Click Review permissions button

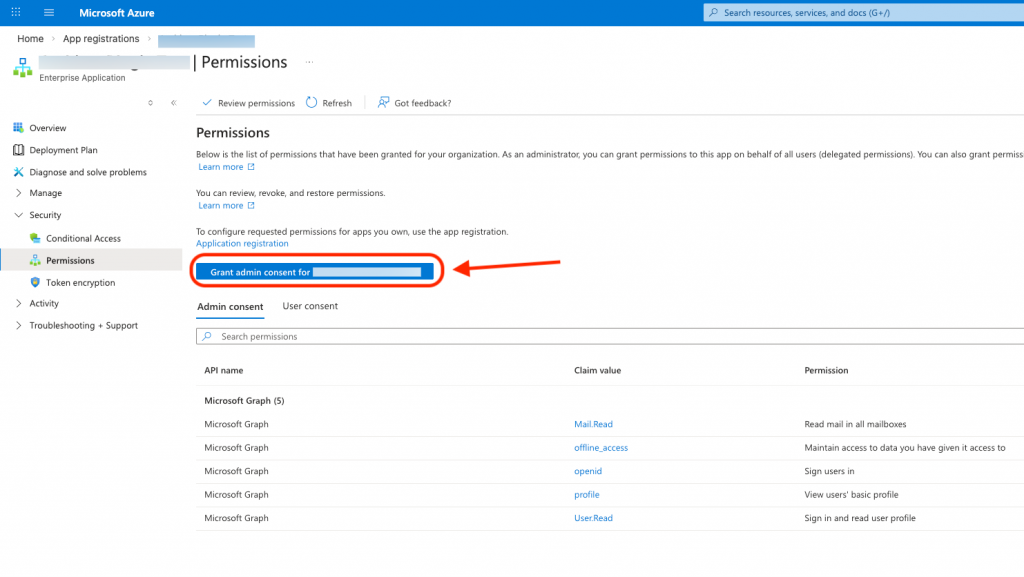pos(249,103)
